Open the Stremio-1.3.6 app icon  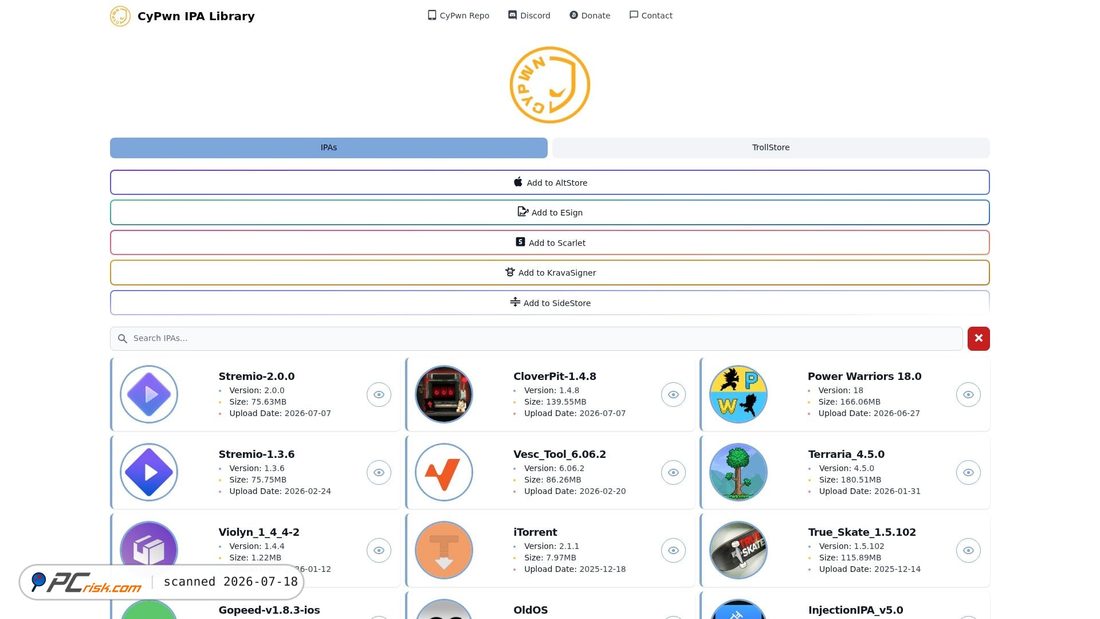[149, 472]
